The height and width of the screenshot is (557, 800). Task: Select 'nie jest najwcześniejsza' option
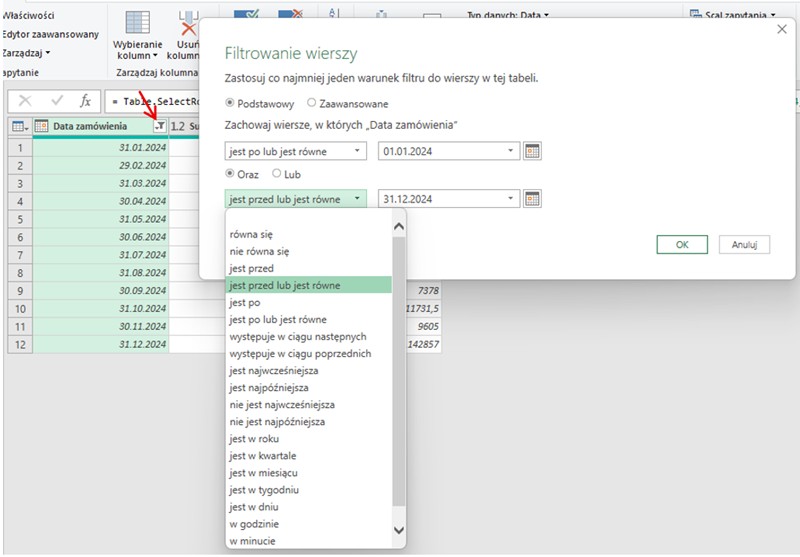coord(308,405)
